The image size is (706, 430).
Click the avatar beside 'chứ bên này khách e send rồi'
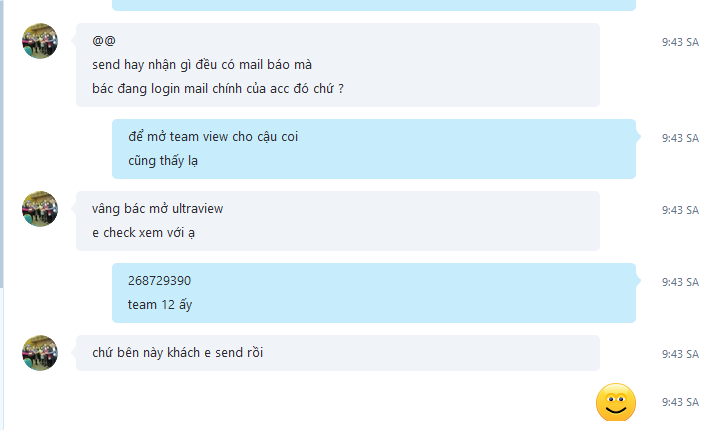coord(40,353)
